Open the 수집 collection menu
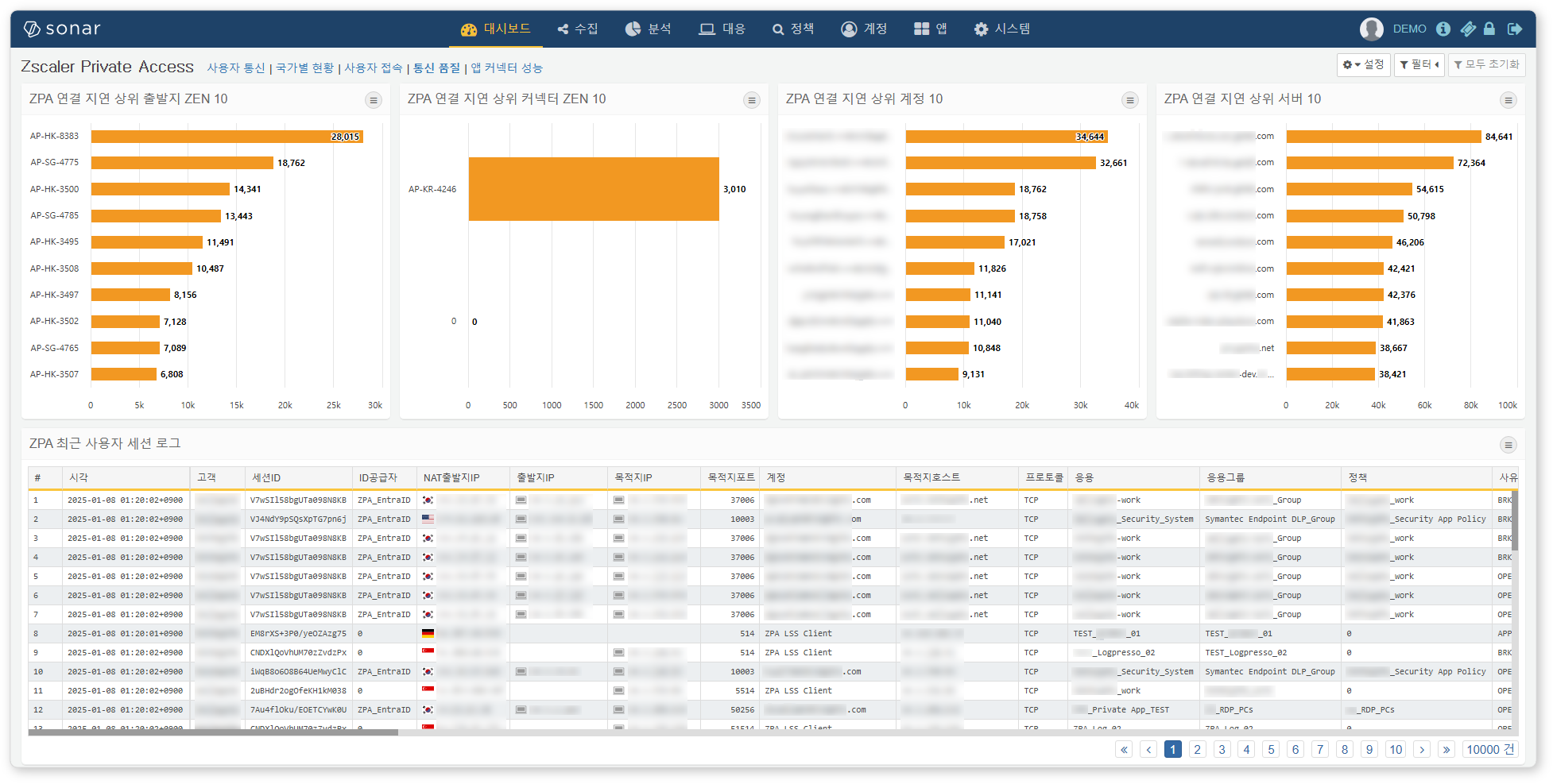 (x=578, y=29)
